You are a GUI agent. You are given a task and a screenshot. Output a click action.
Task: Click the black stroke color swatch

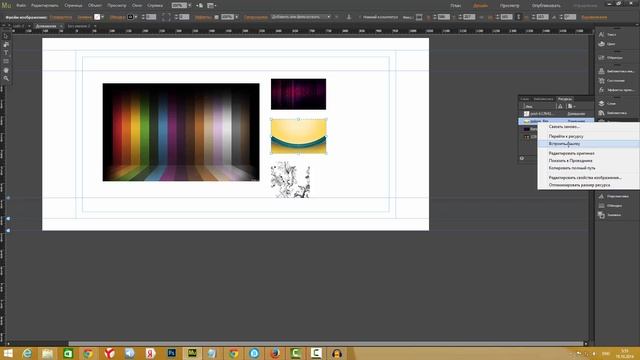pos(130,17)
